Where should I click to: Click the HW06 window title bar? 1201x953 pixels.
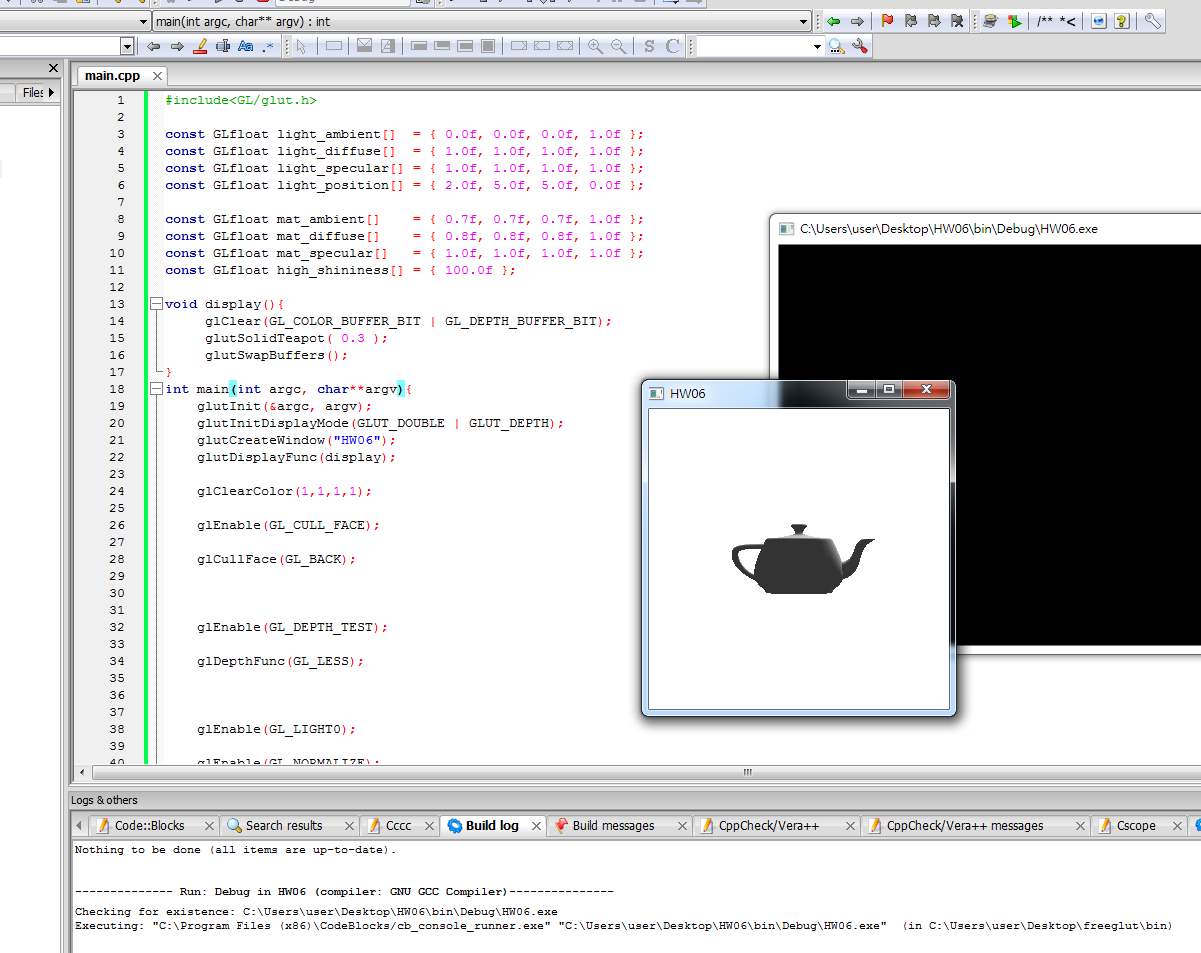(745, 393)
